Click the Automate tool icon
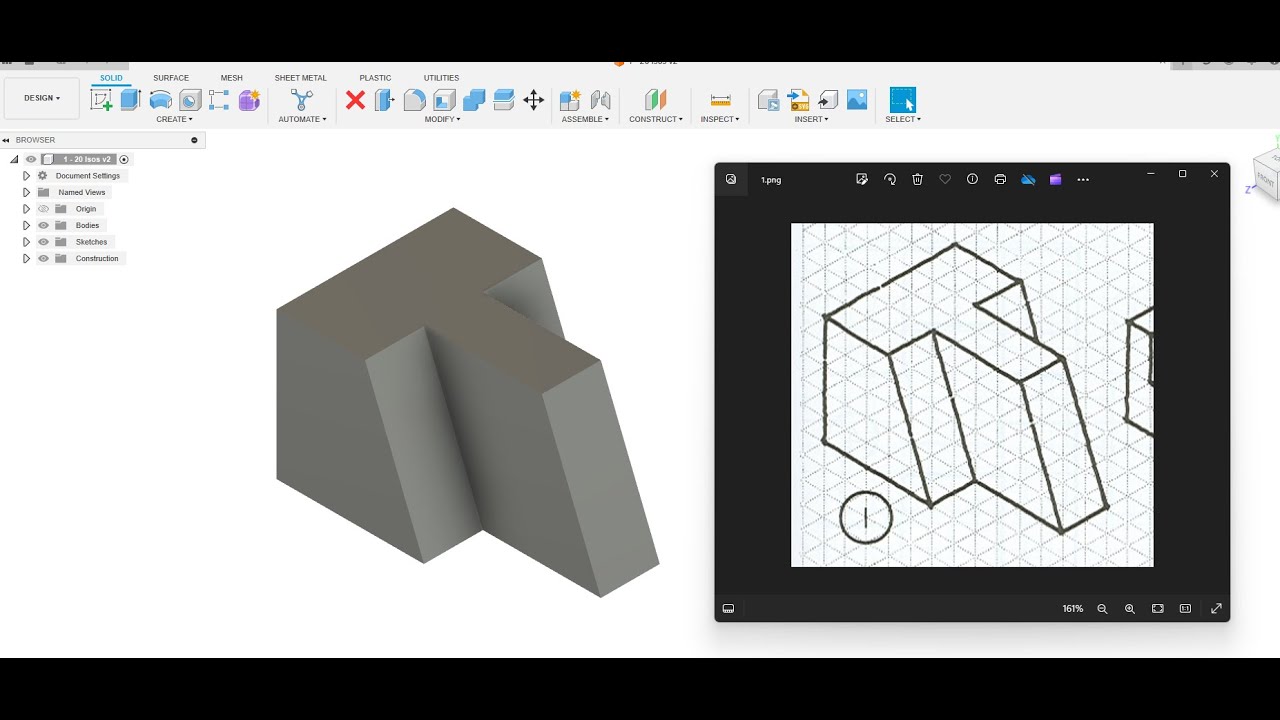The height and width of the screenshot is (720, 1280). [302, 99]
